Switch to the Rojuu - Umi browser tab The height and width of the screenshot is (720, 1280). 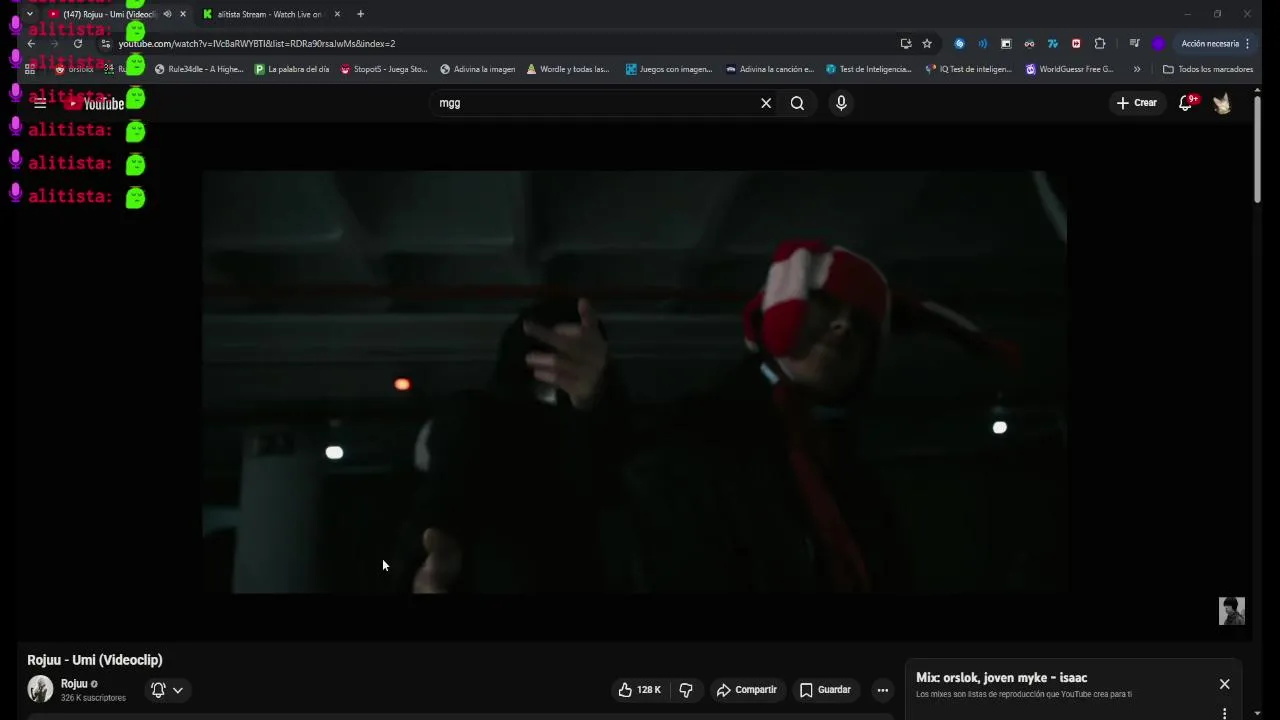(x=108, y=14)
